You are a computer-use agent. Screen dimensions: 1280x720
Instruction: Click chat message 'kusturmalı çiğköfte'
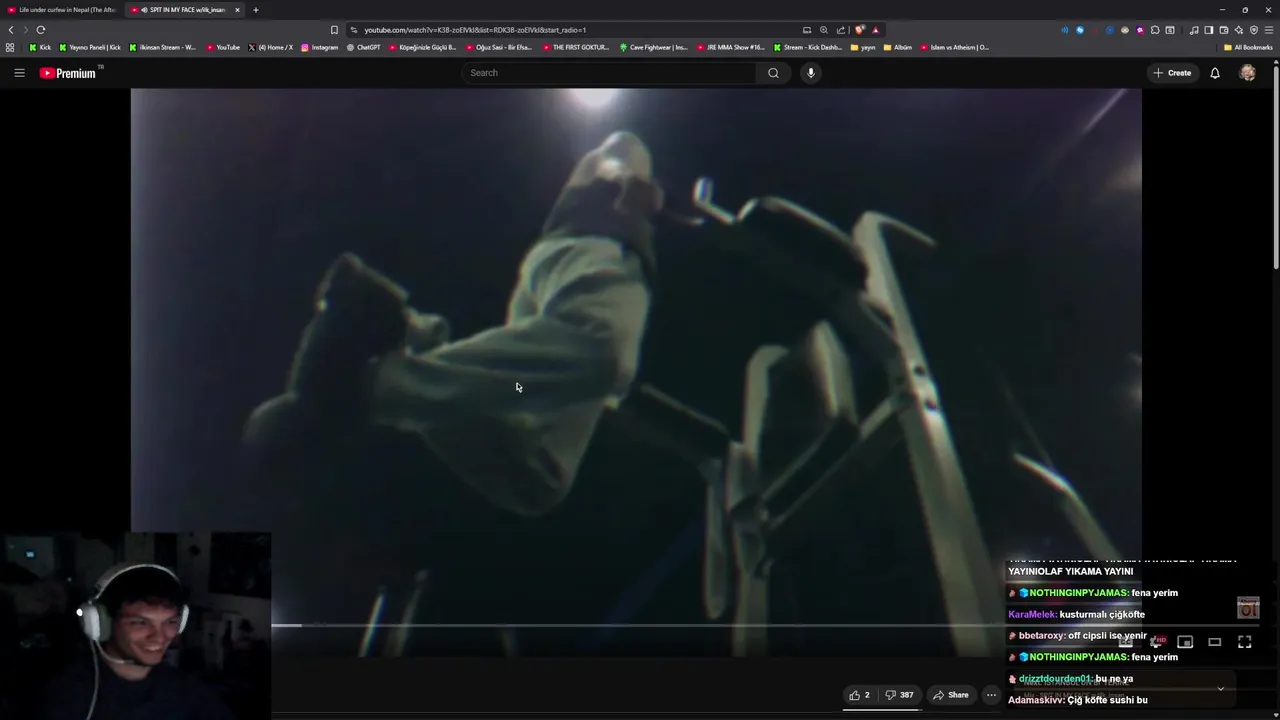pos(1102,614)
